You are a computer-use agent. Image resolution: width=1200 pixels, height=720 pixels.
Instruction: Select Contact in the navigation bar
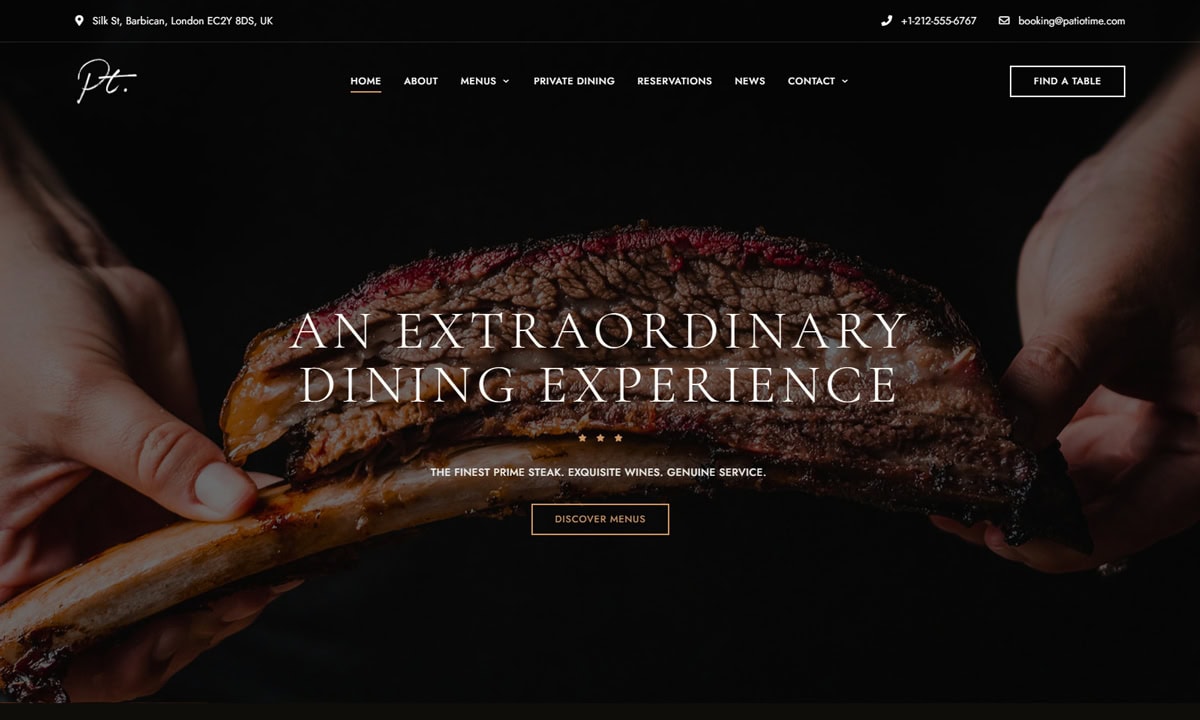[811, 81]
